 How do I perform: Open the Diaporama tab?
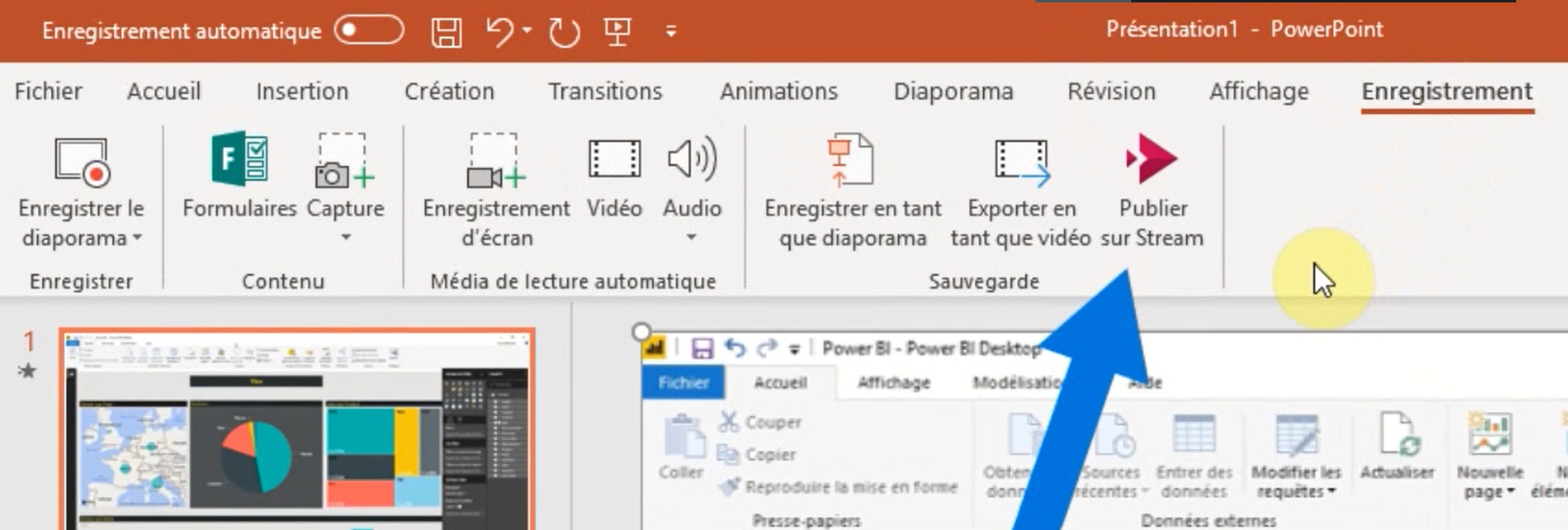(x=953, y=92)
